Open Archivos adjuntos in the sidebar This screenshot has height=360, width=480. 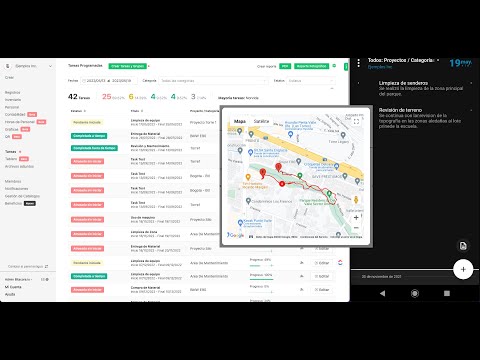pyautogui.click(x=19, y=166)
